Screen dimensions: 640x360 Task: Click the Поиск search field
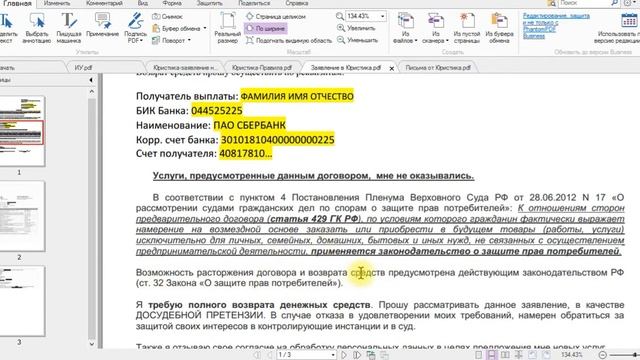point(584,3)
